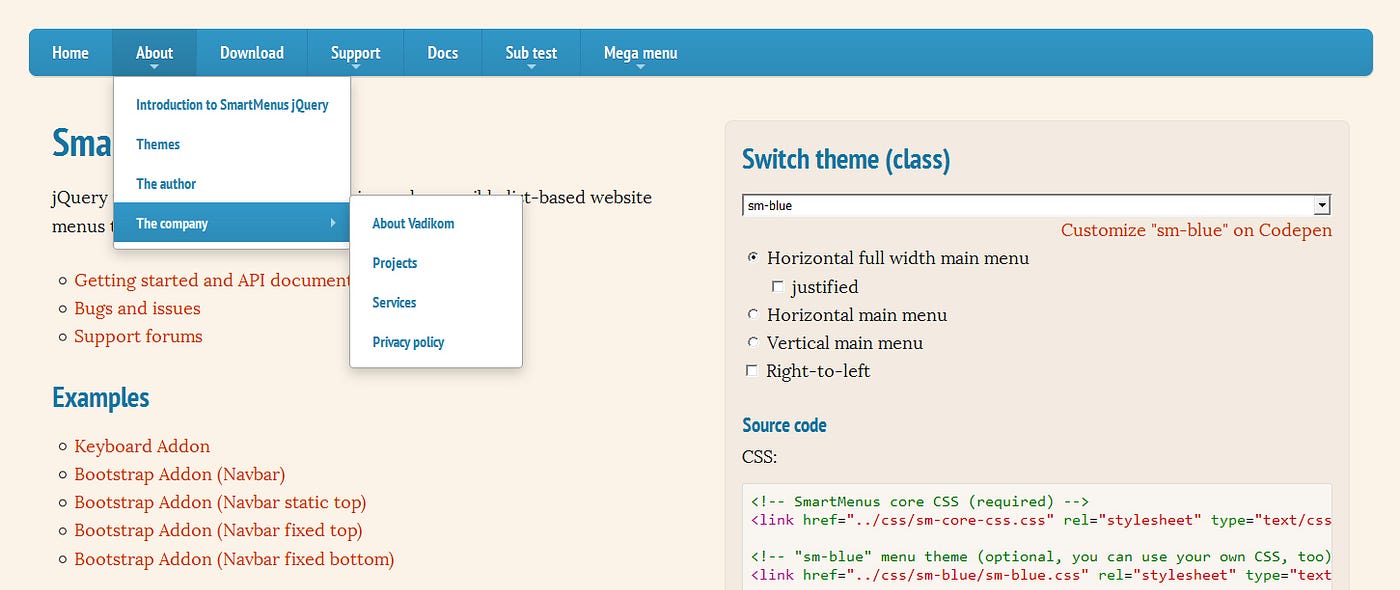Open the Mega menu dropdown
1400x590 pixels.
[x=640, y=52]
